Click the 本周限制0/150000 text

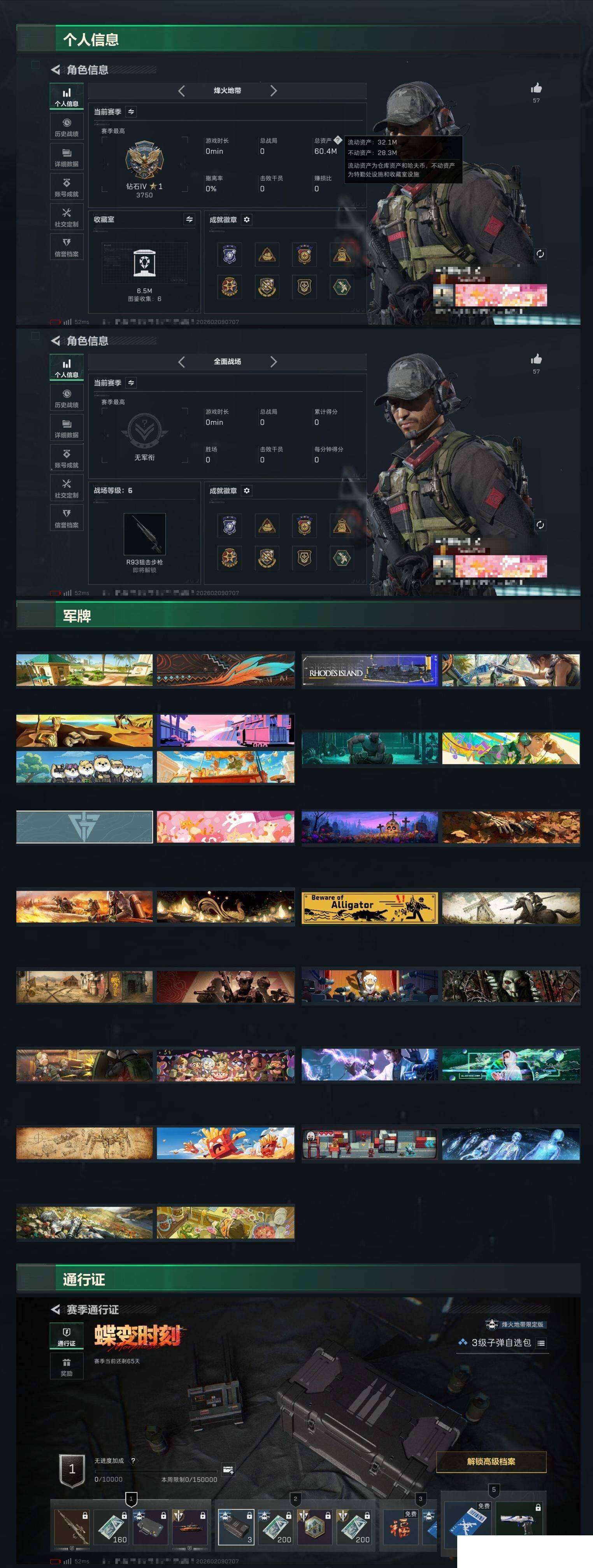pyautogui.click(x=189, y=1479)
